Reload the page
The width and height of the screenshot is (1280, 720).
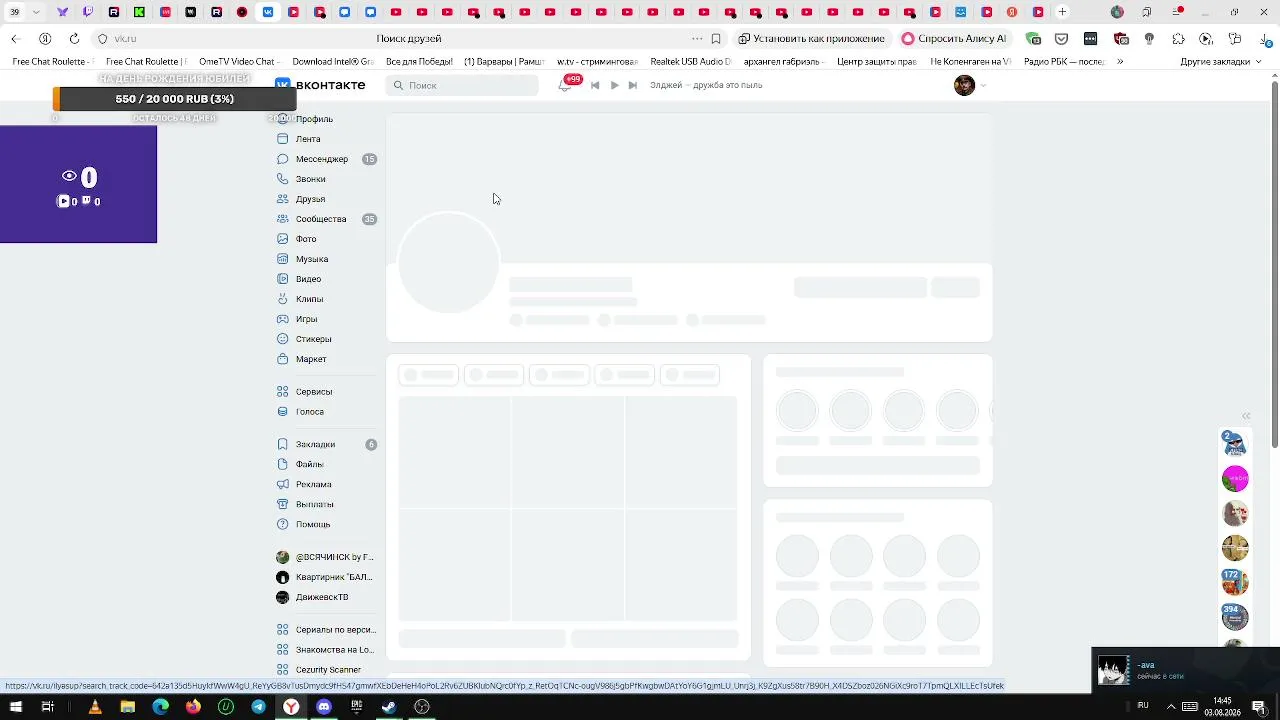point(74,38)
